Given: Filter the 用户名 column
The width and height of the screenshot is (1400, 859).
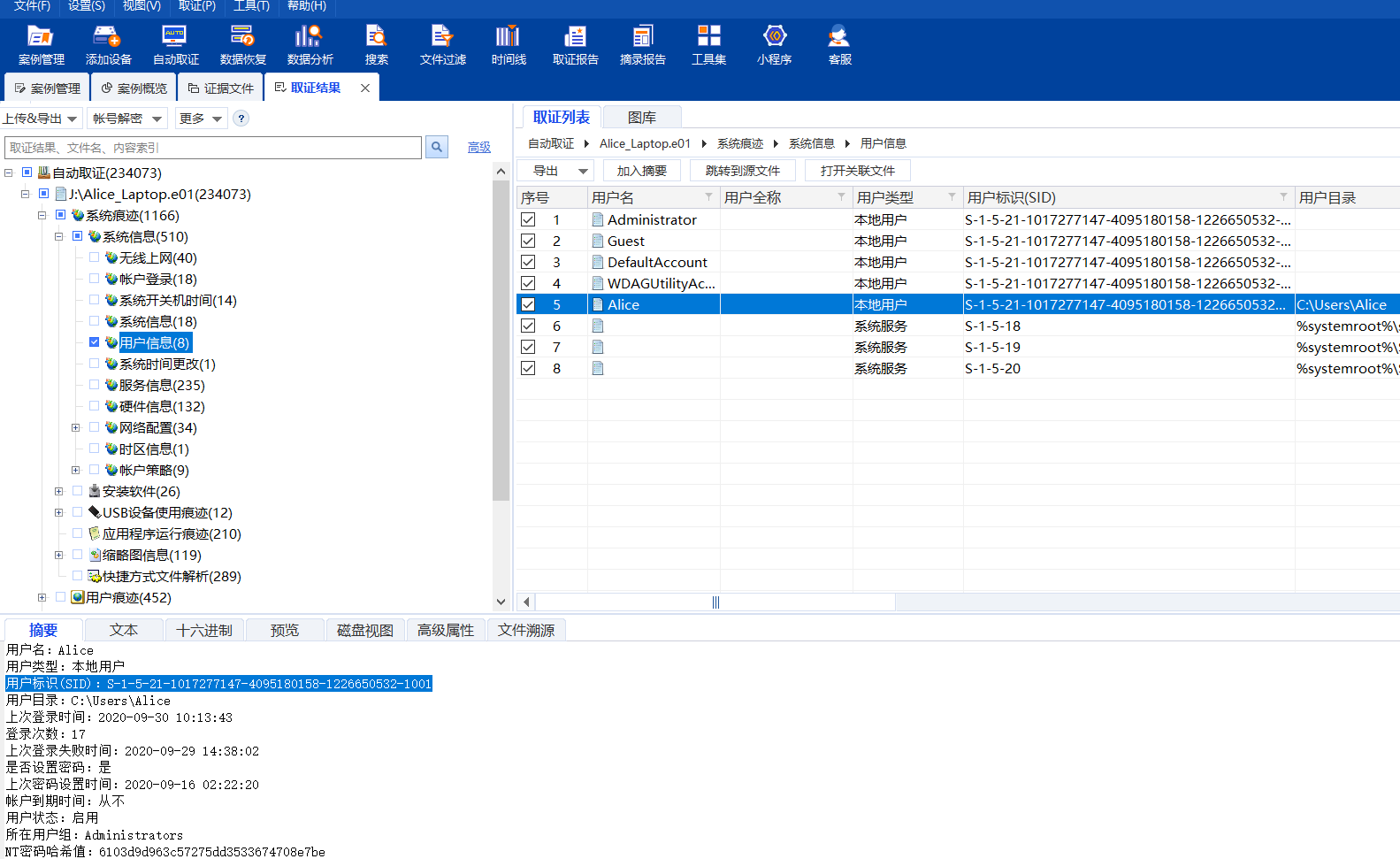Looking at the screenshot, I should (708, 197).
